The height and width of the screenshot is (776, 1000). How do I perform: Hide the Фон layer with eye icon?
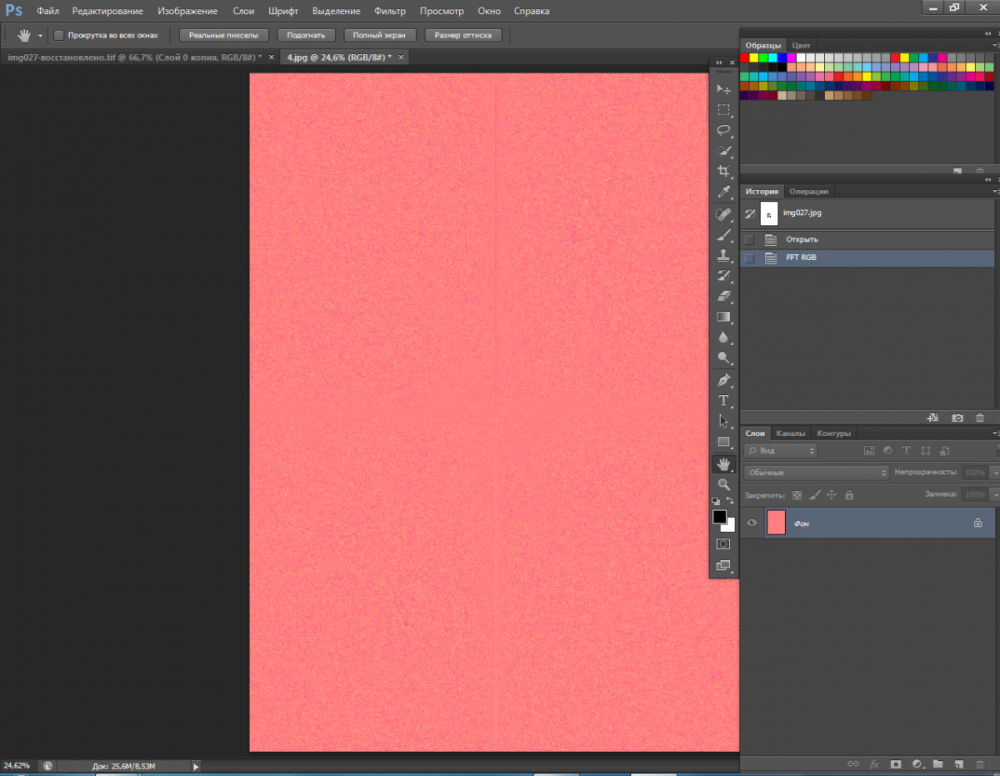coord(752,522)
